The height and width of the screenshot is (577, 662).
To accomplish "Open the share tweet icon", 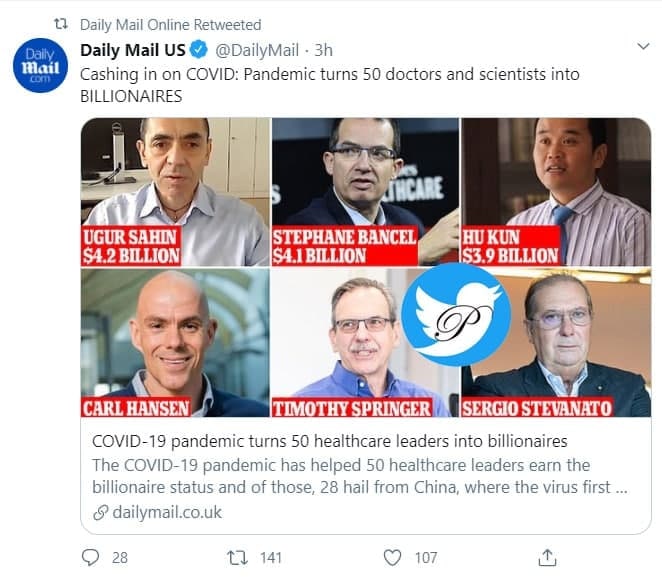I will coord(546,557).
